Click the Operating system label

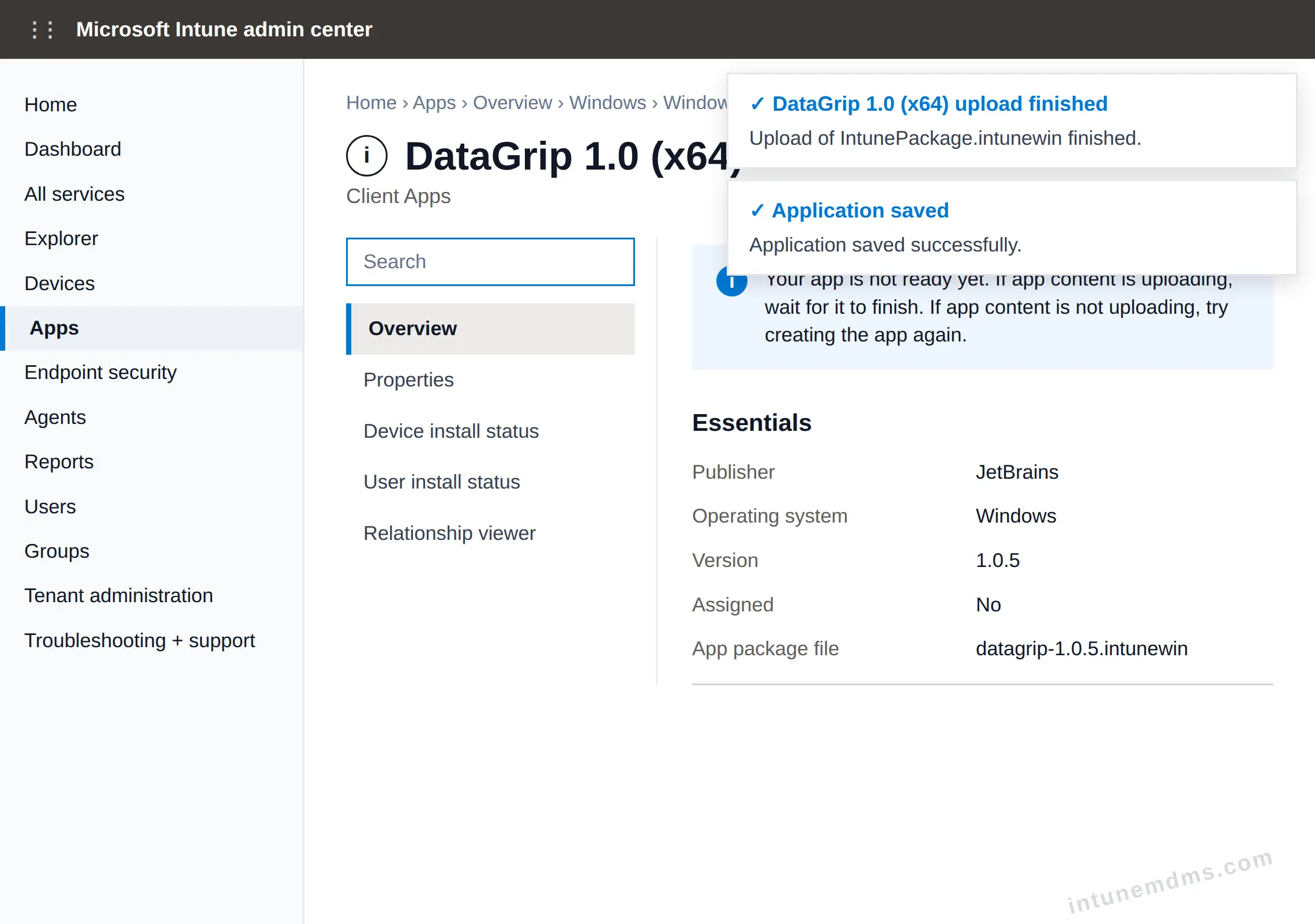(770, 516)
